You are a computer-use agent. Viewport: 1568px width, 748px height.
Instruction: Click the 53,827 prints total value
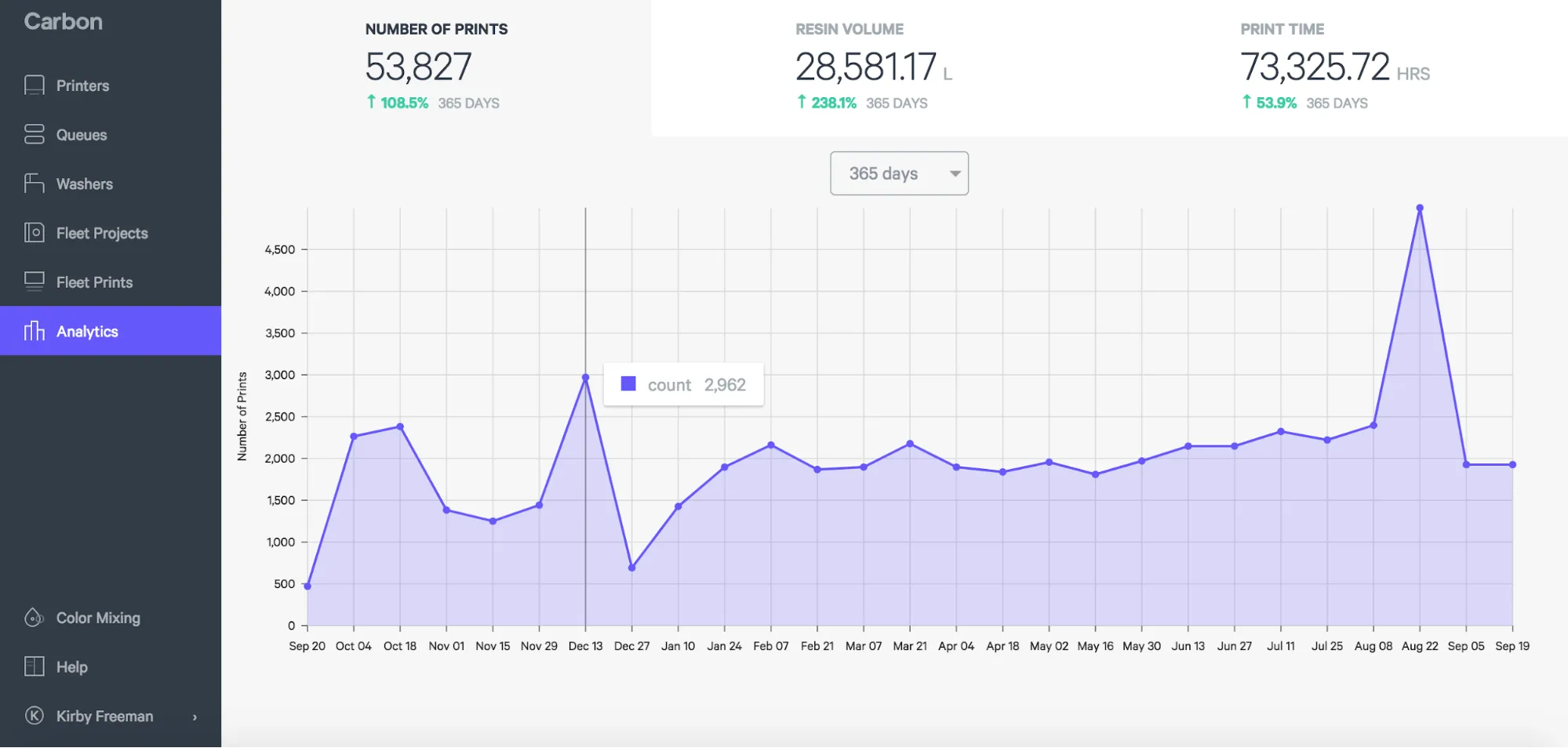(x=418, y=67)
